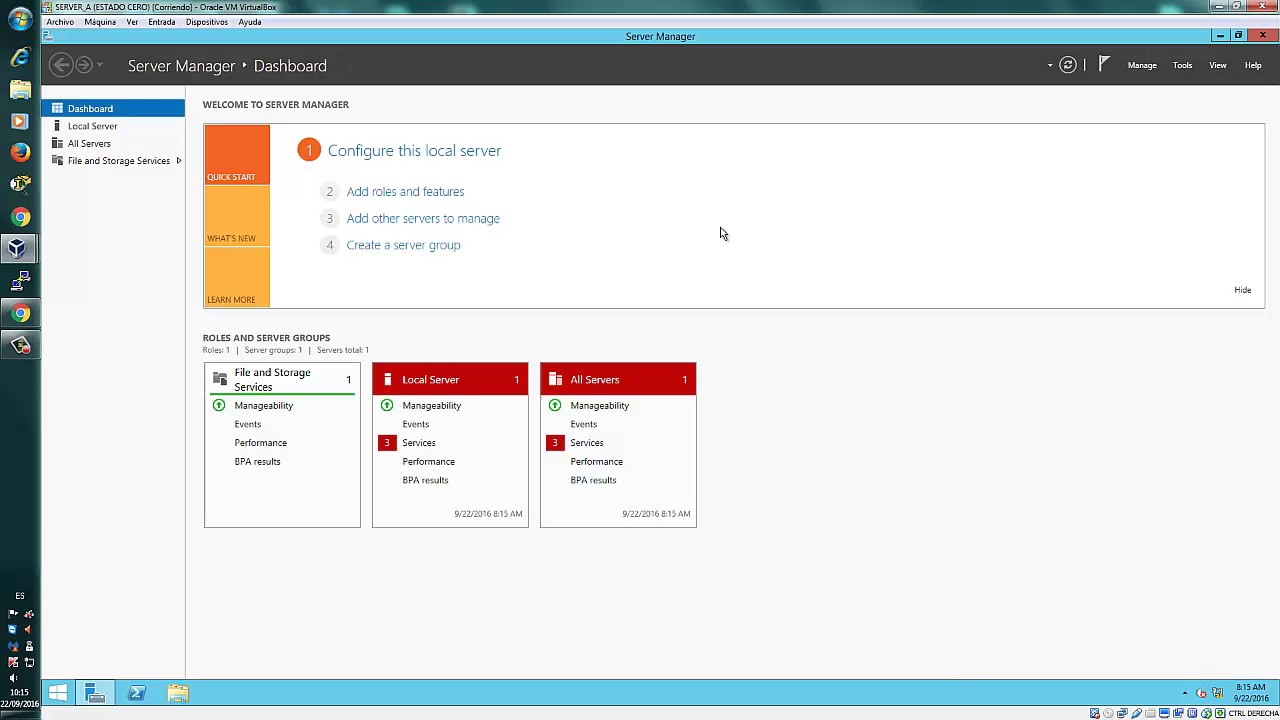Open Windows Explorer folder on host taskbar

(20, 89)
